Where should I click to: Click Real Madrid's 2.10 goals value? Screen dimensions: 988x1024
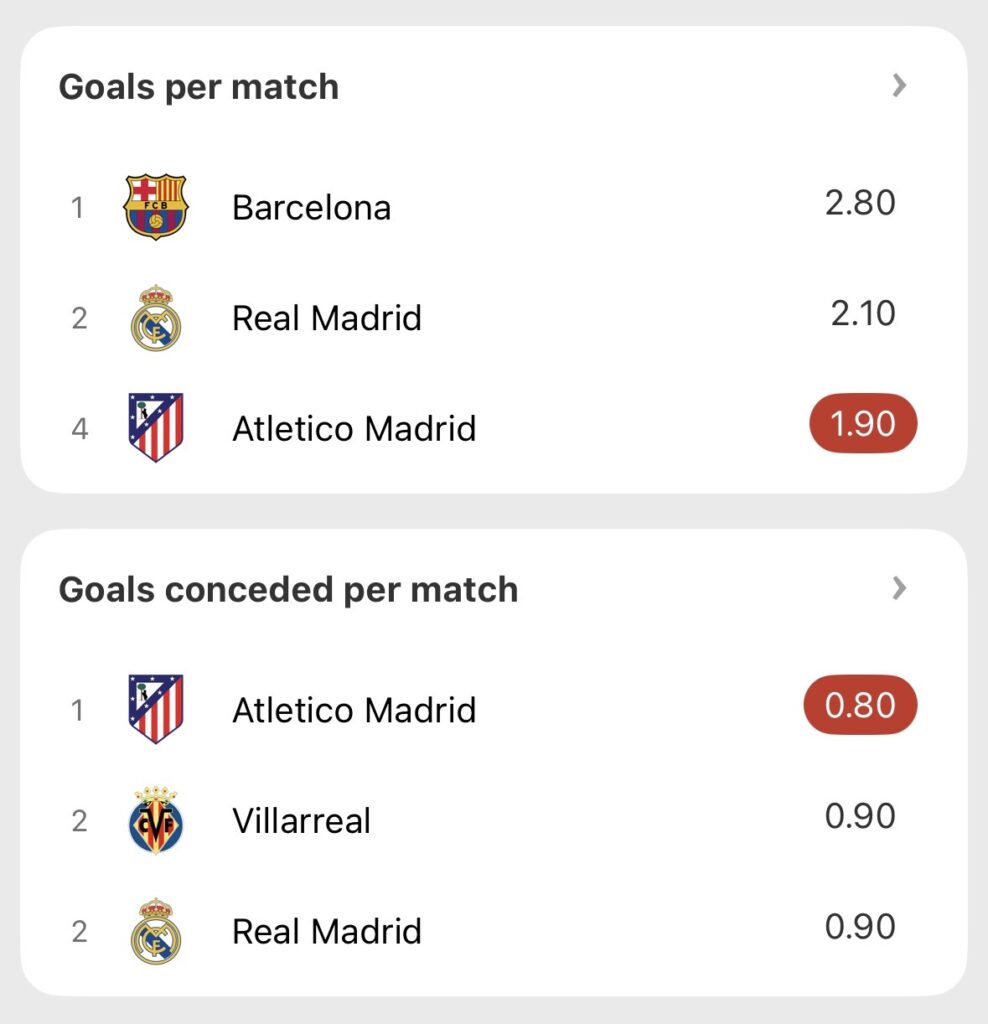point(863,314)
